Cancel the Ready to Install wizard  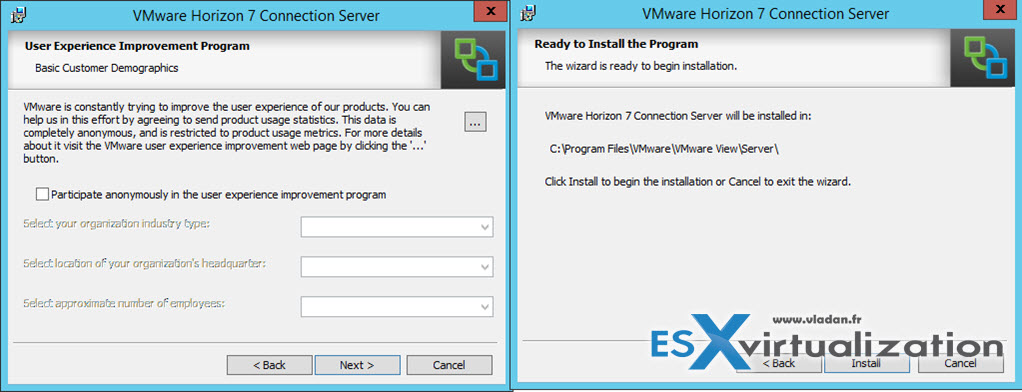(960, 363)
